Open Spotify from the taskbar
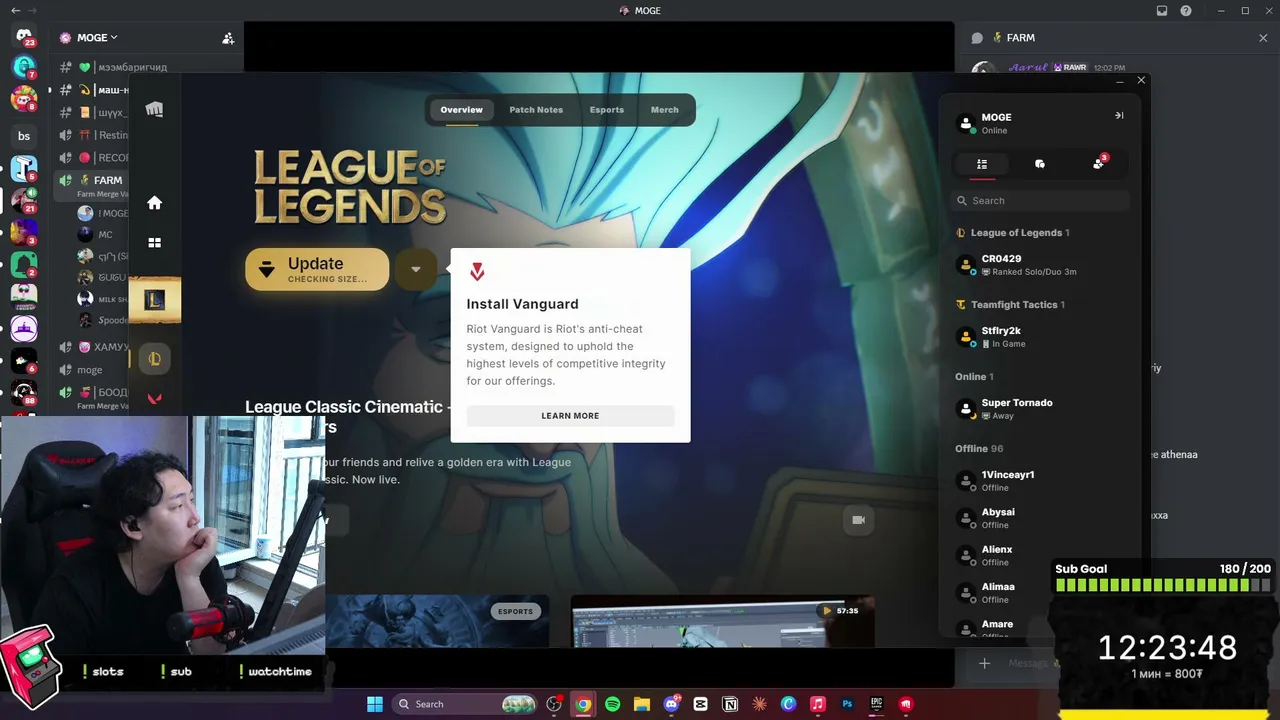1280x720 pixels. tap(612, 704)
